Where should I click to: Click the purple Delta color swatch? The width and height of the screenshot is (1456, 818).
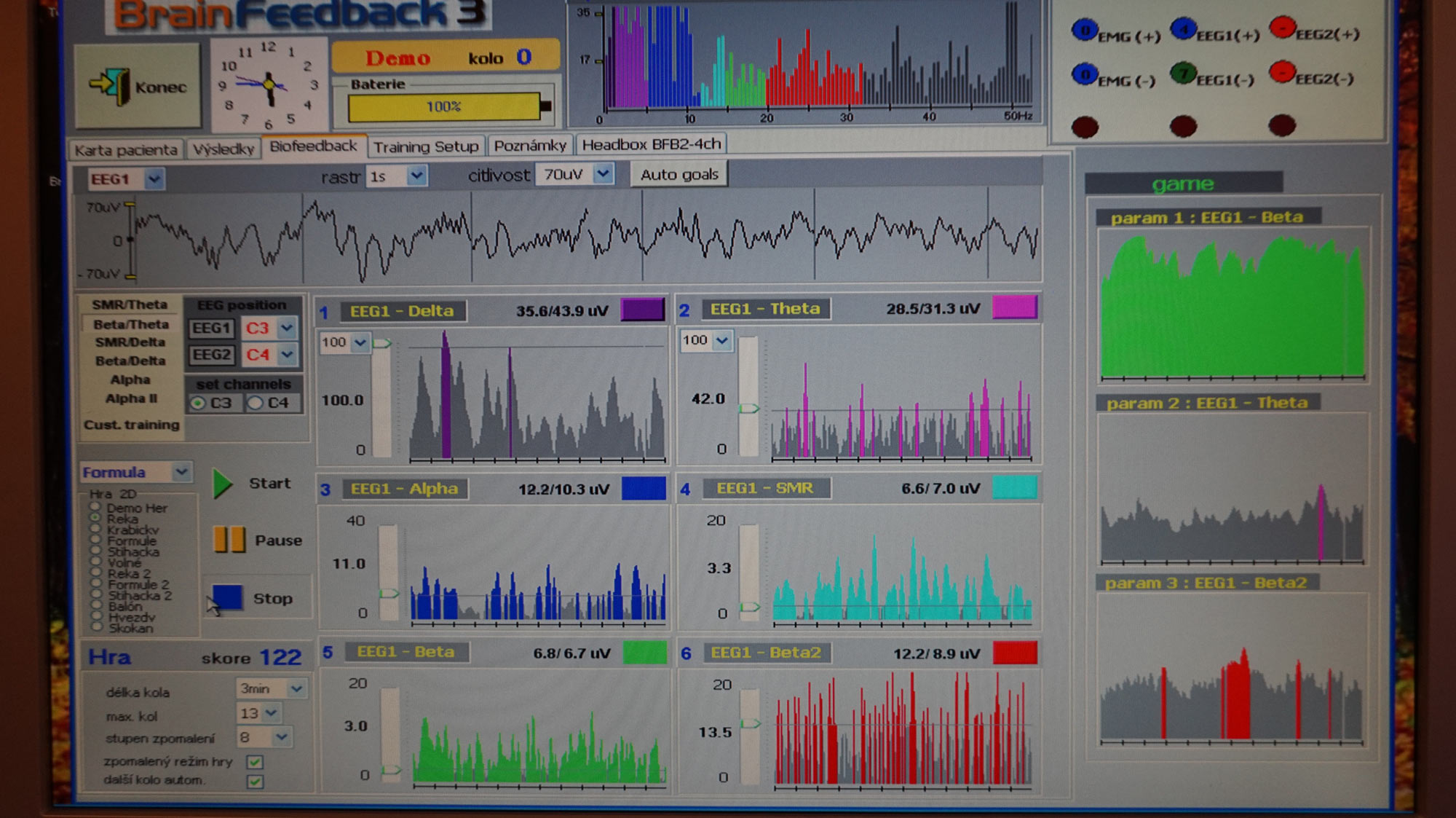point(642,309)
